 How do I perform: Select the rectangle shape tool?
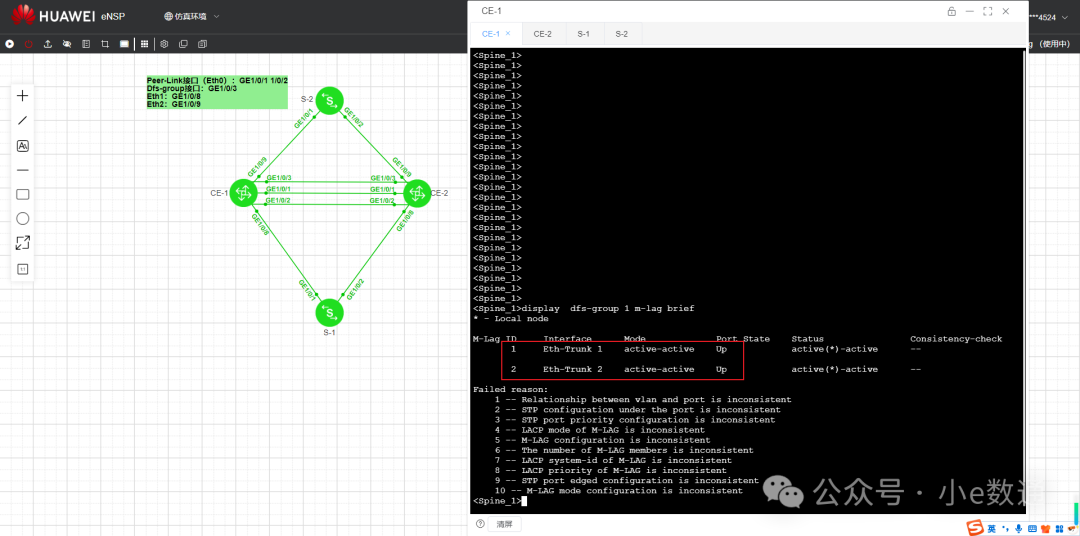click(23, 194)
